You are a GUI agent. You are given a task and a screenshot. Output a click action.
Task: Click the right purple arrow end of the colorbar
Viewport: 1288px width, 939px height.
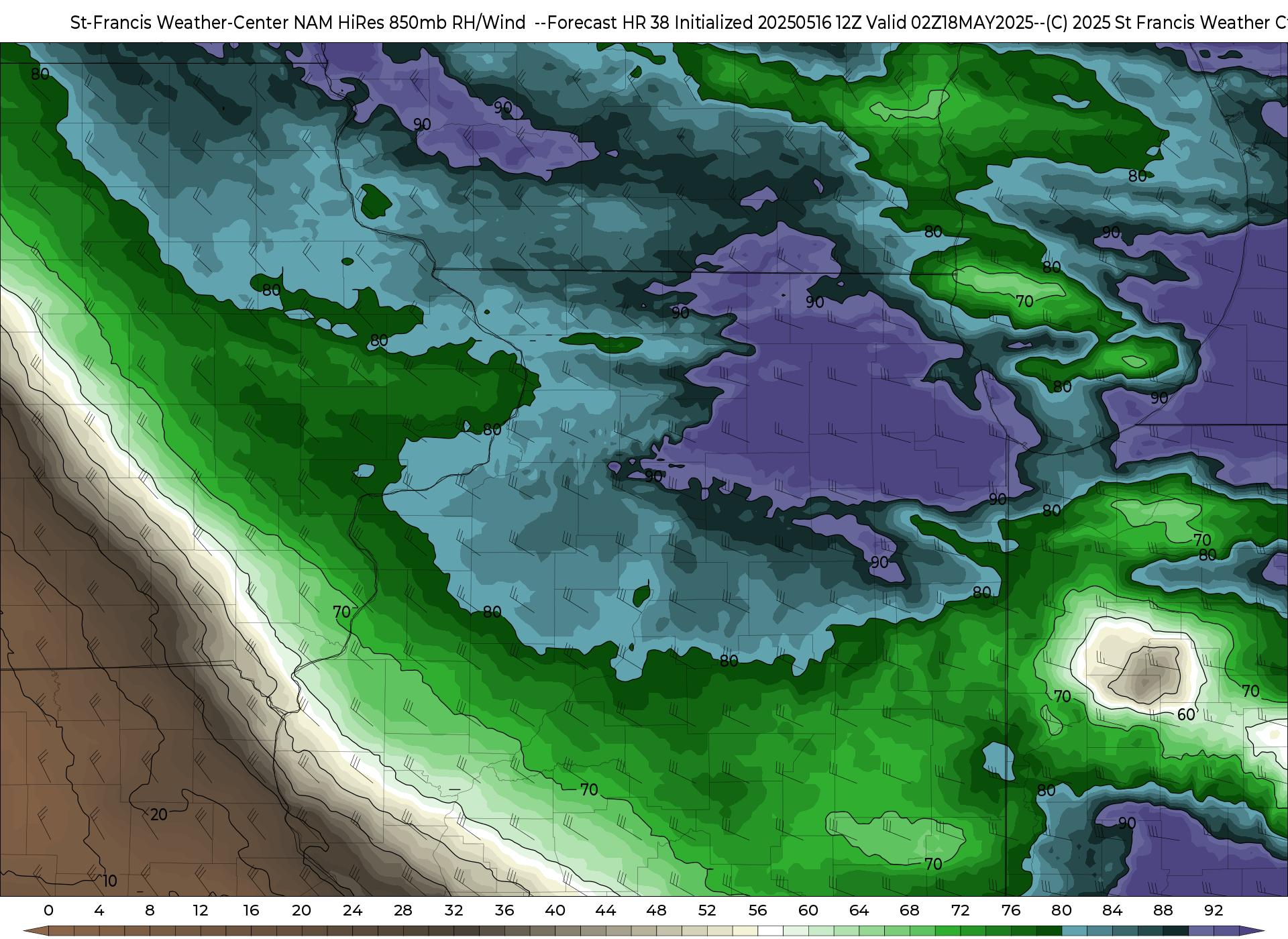1252,931
